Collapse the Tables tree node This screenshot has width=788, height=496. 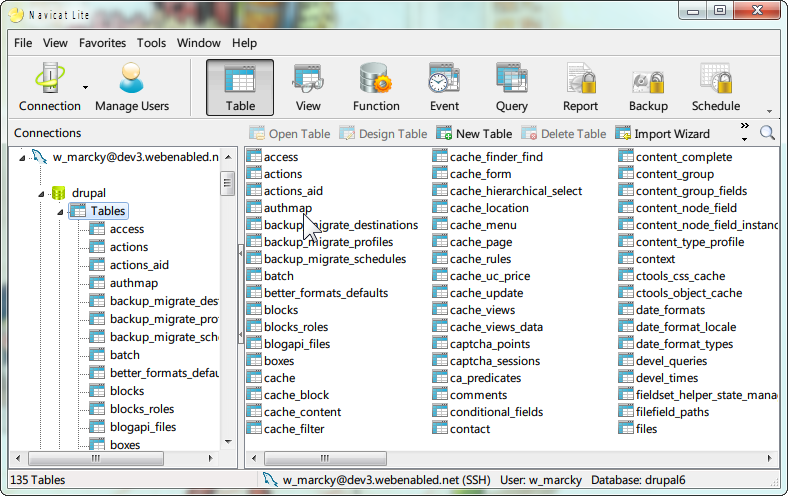pyautogui.click(x=60, y=212)
